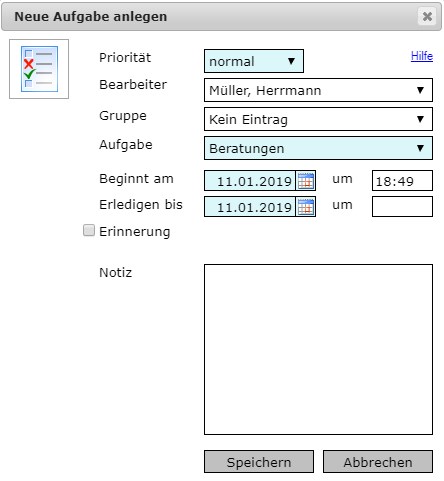The image size is (444, 481).
Task: Focus the empty Erledigen bis time field
Action: (402, 207)
